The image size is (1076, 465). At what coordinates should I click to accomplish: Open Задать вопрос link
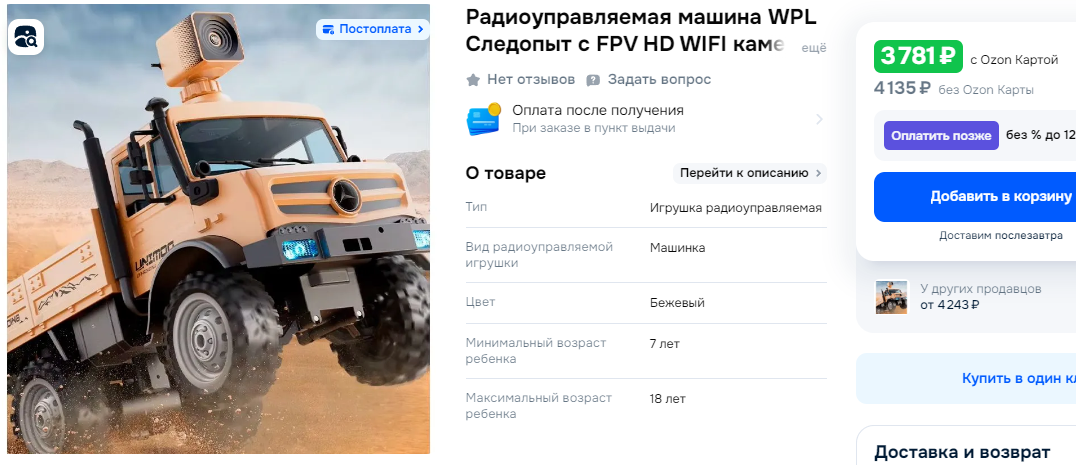(659, 80)
